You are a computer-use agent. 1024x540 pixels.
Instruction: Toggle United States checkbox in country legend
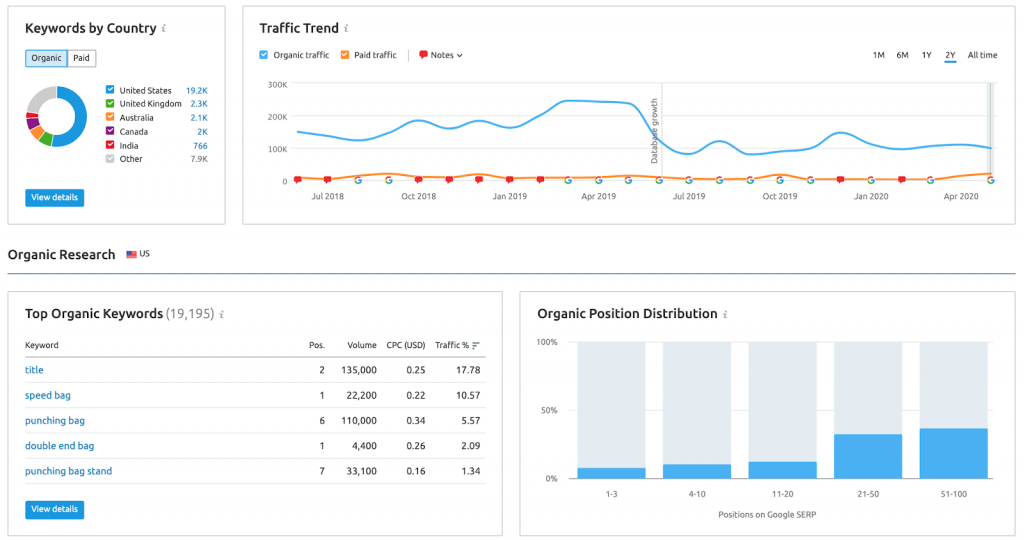[x=110, y=90]
